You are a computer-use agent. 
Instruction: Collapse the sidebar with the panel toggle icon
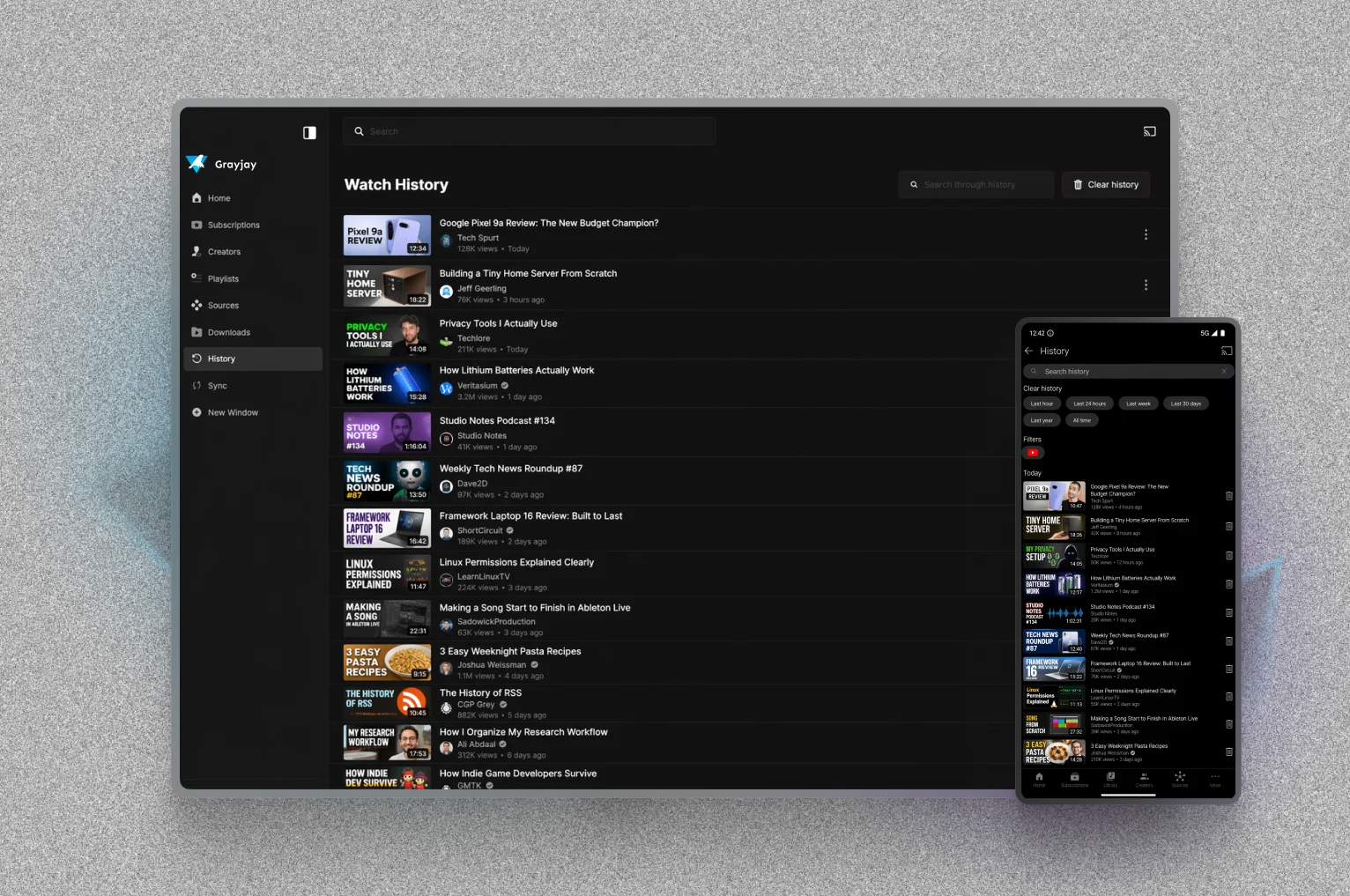309,132
